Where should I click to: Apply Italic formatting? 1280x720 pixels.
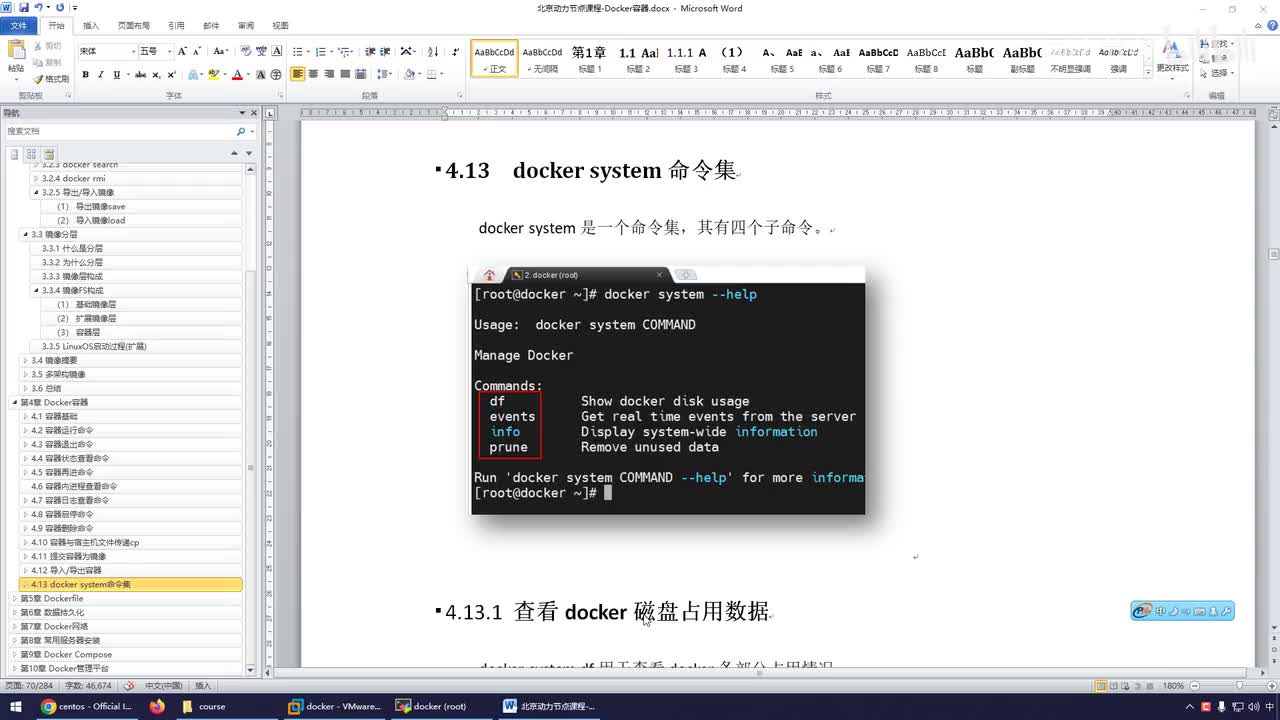click(101, 75)
